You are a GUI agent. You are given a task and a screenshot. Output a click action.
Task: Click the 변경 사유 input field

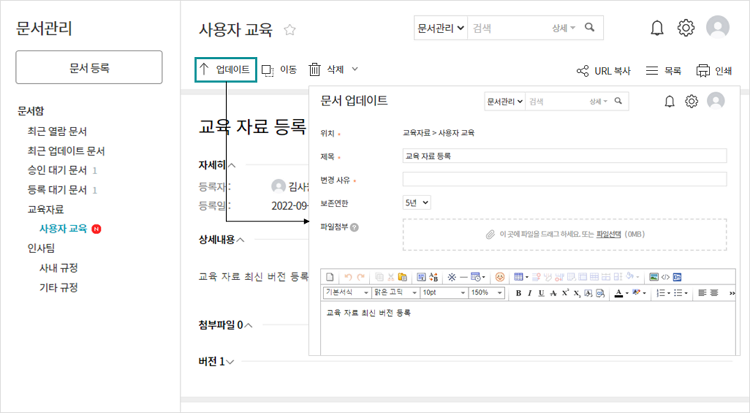[564, 179]
